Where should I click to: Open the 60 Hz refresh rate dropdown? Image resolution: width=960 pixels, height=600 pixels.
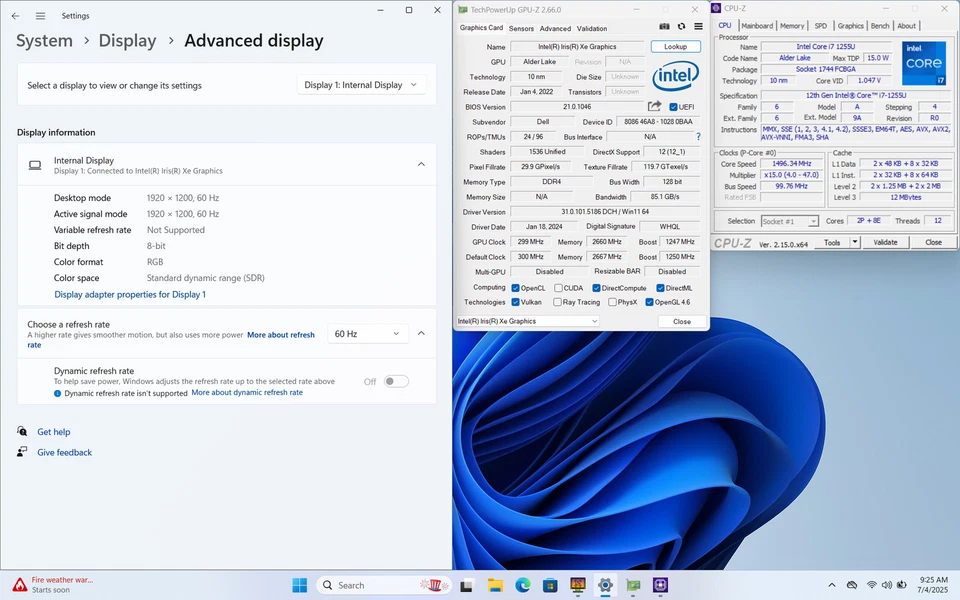[x=368, y=333]
